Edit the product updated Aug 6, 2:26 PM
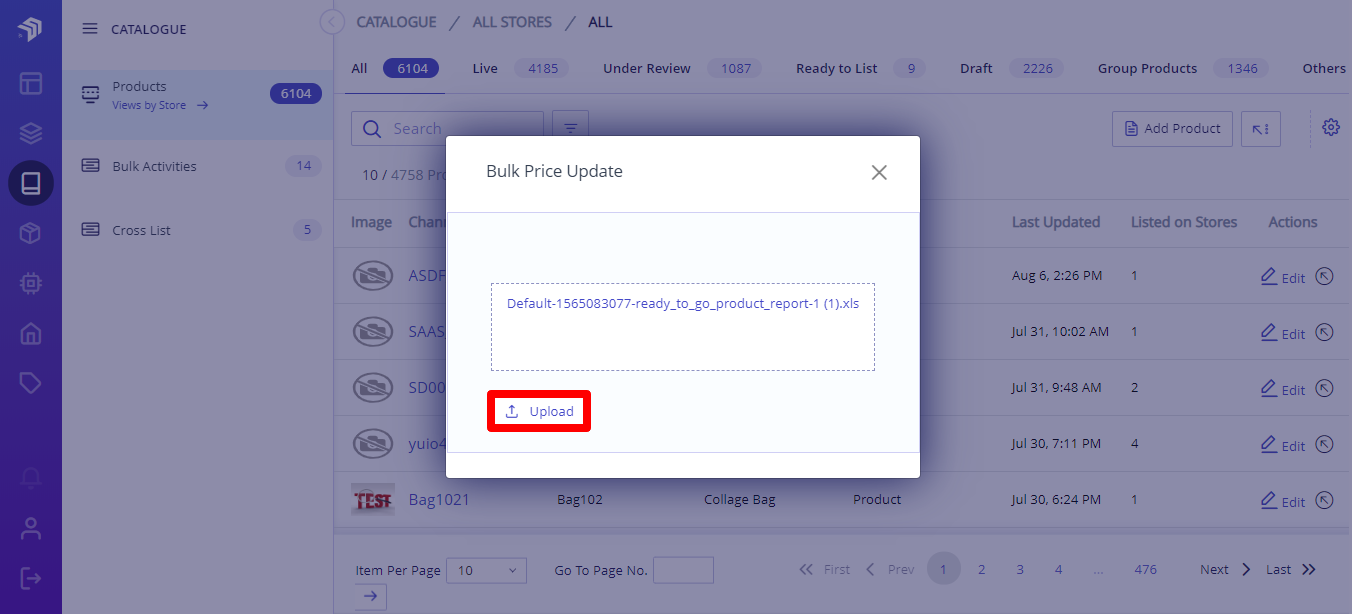This screenshot has width=1352, height=614. click(1283, 277)
